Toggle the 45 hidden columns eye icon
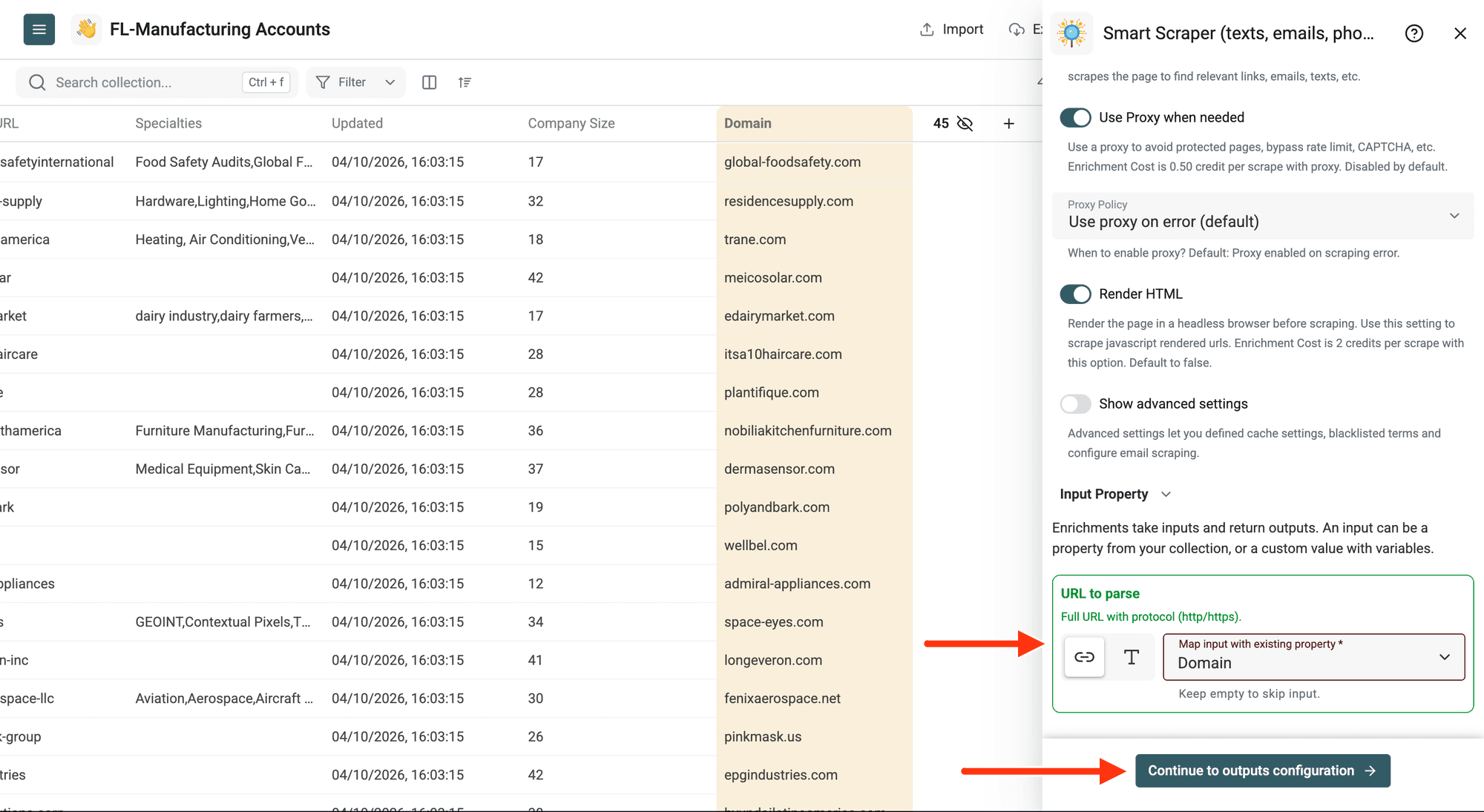The image size is (1484, 812). pyautogui.click(x=965, y=124)
